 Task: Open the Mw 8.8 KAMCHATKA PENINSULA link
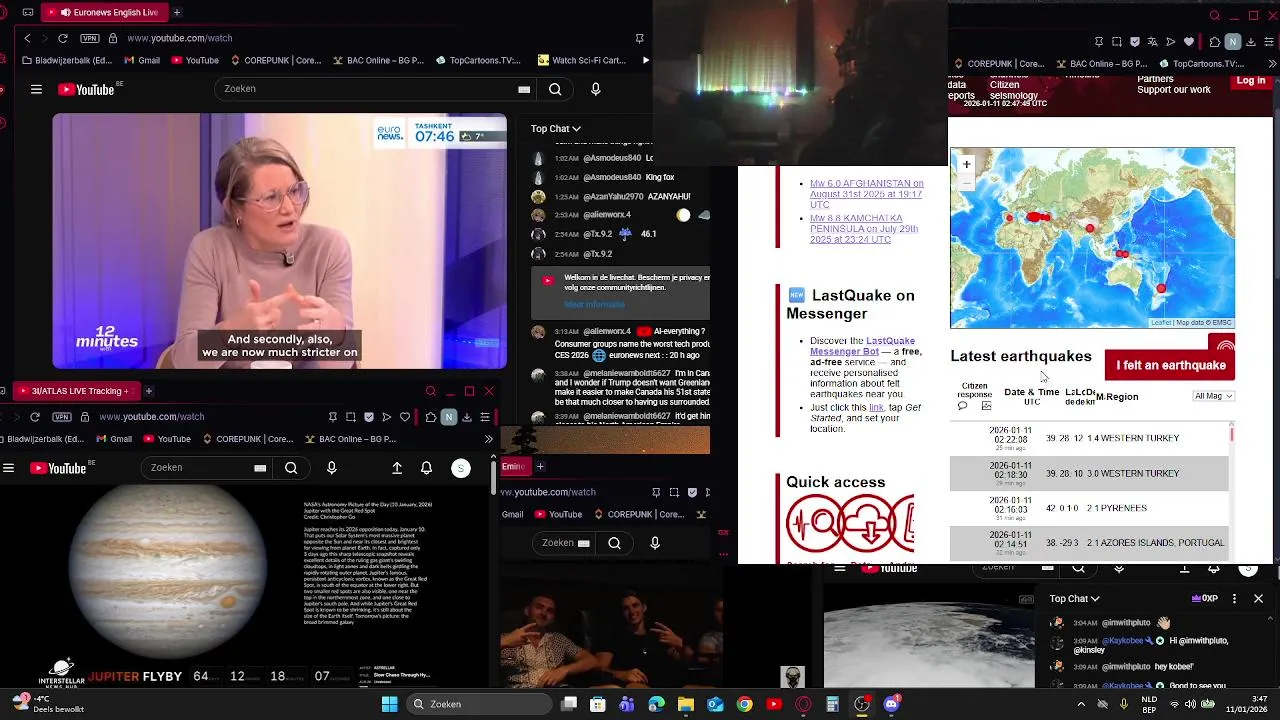864,229
